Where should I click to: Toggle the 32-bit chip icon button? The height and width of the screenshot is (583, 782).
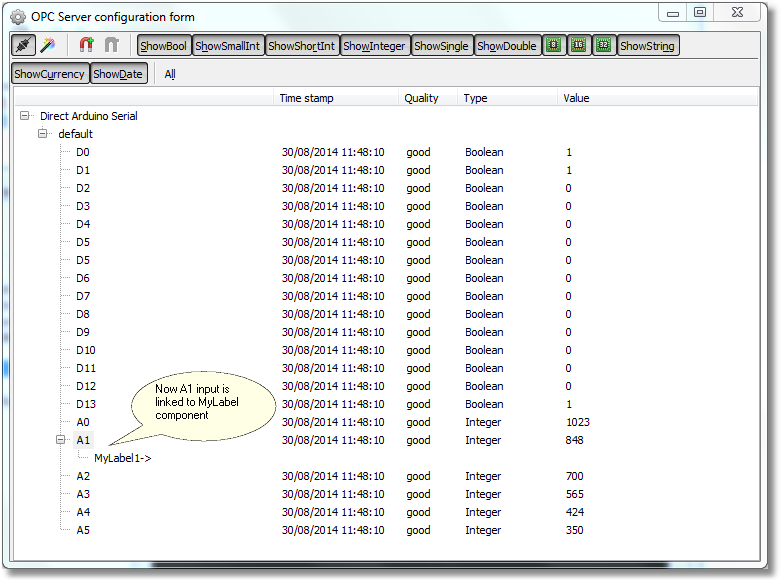(x=603, y=46)
